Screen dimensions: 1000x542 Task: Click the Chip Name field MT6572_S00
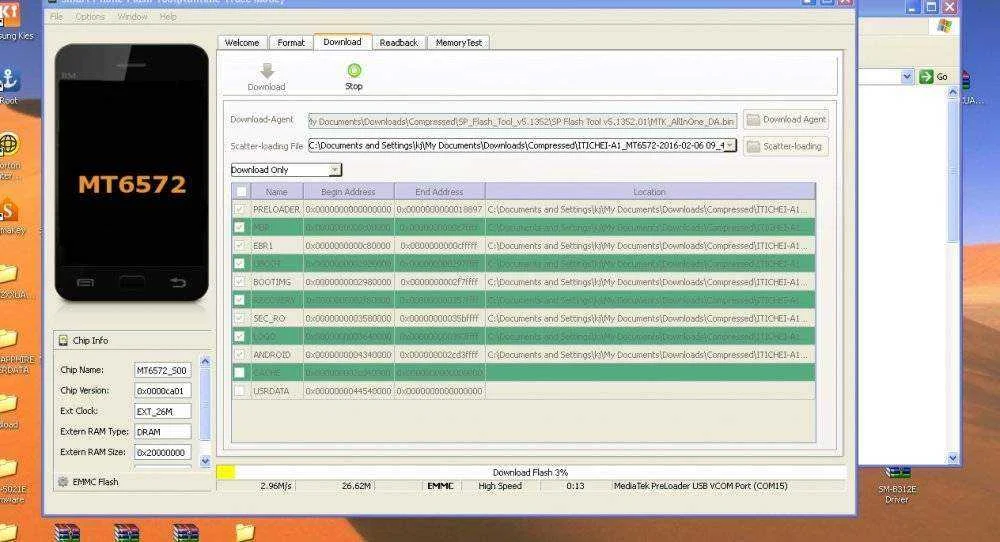point(163,370)
